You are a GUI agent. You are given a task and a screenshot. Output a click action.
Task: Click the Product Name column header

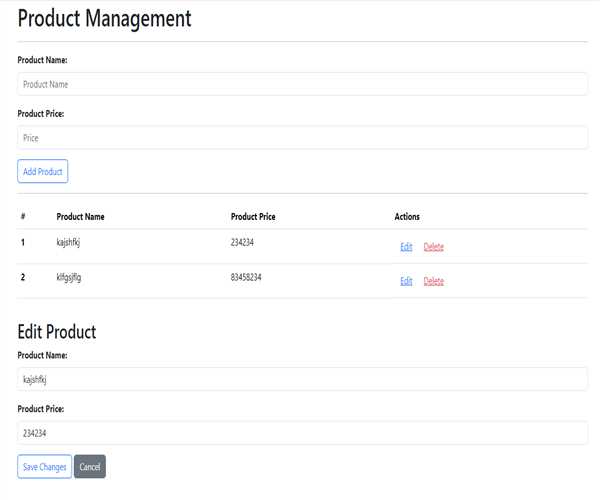coord(80,216)
